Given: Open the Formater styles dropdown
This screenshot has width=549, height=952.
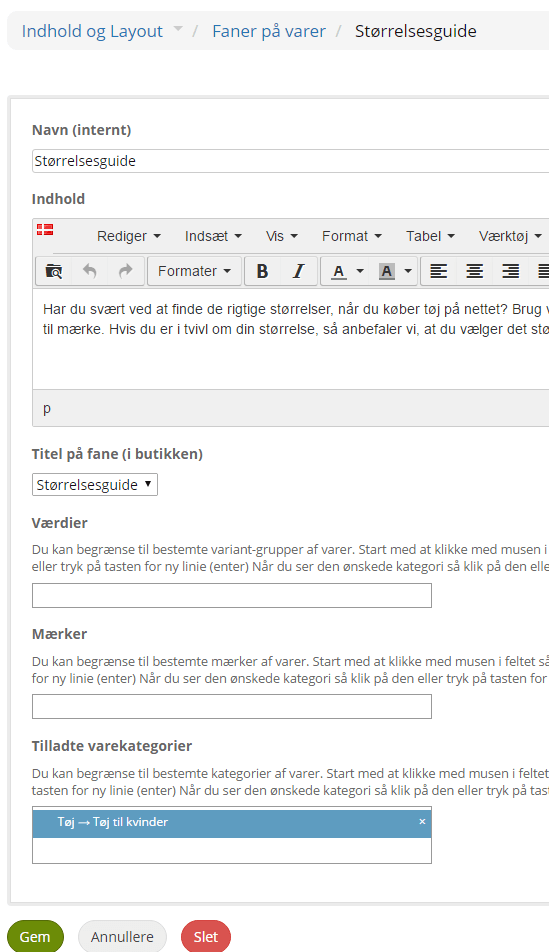Looking at the screenshot, I should (x=194, y=271).
